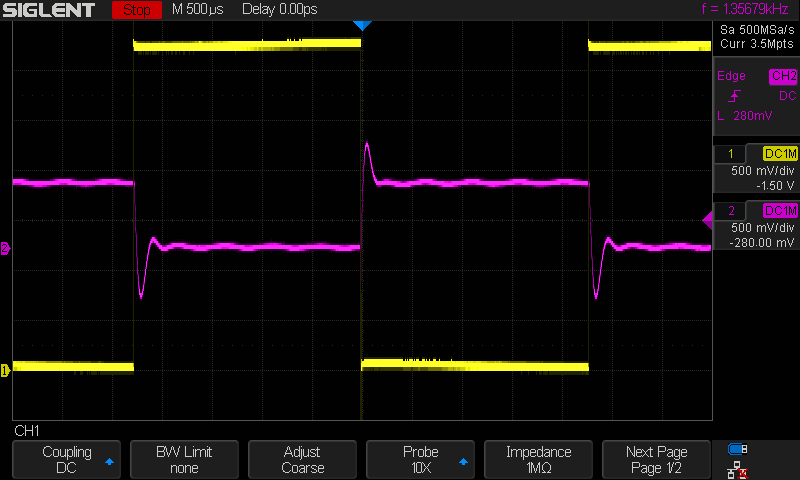Image resolution: width=800 pixels, height=480 pixels.
Task: Click the red Stop status indicator
Action: tap(137, 10)
